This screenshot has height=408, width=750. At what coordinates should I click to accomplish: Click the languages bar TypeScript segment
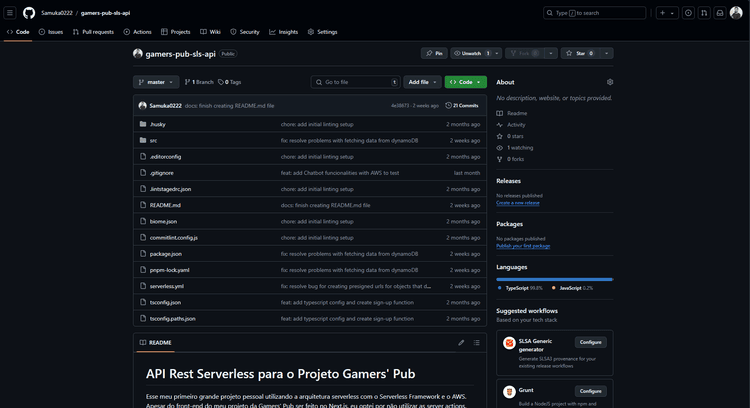tap(553, 279)
